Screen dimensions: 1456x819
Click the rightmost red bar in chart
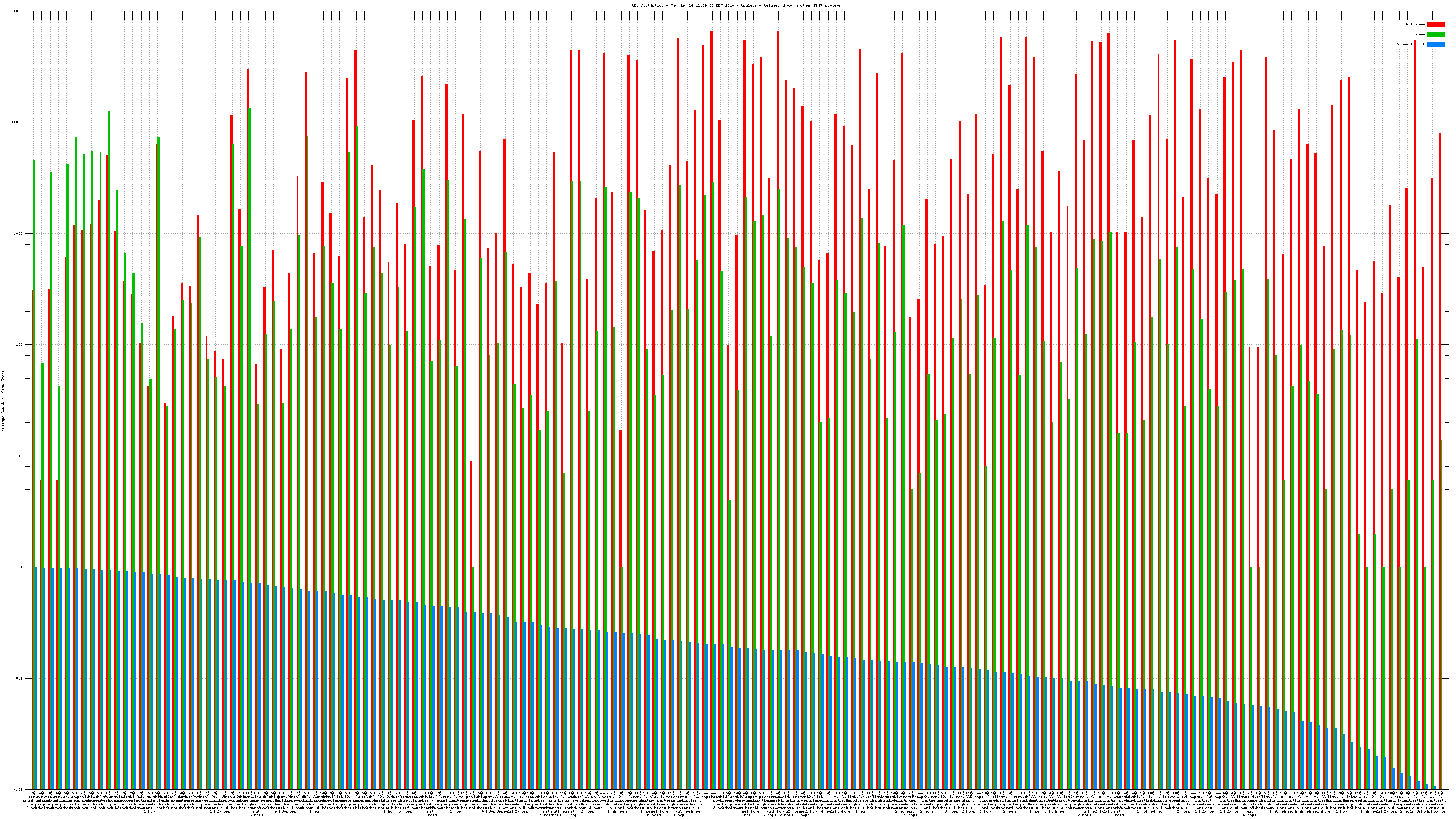pyautogui.click(x=1440, y=452)
